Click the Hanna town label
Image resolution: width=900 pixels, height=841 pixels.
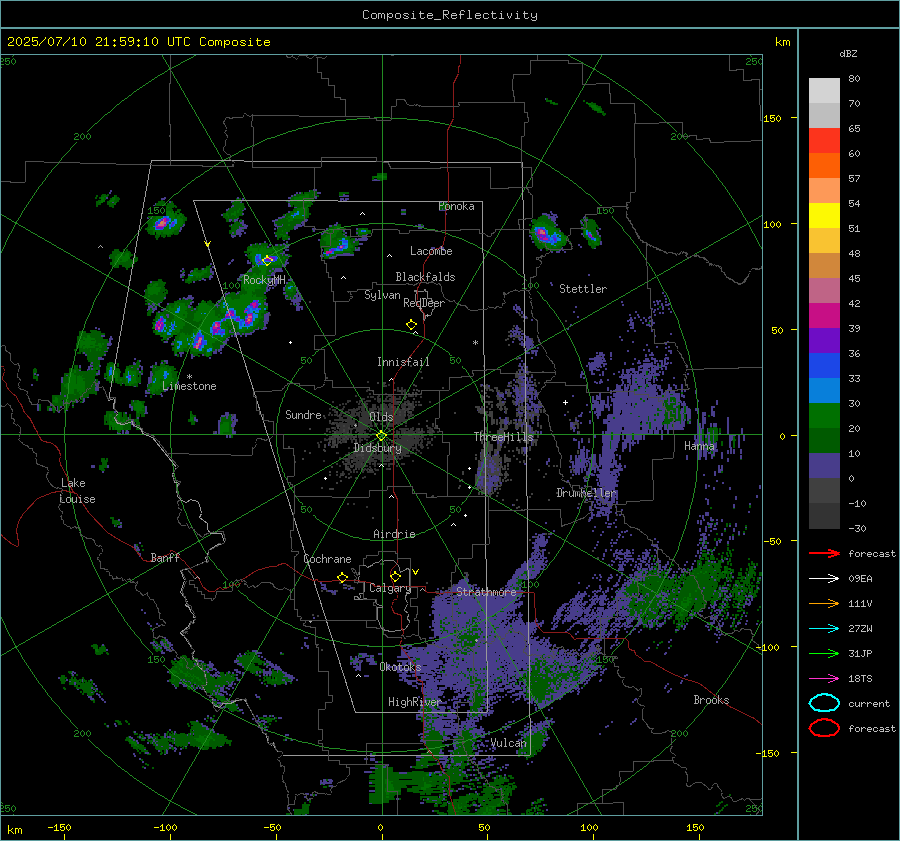pos(699,446)
